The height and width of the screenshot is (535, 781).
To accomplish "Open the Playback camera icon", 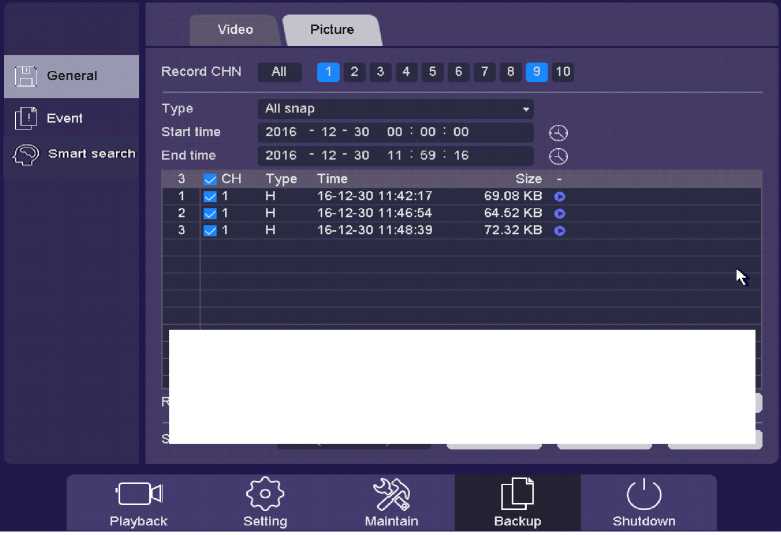I will [x=138, y=494].
